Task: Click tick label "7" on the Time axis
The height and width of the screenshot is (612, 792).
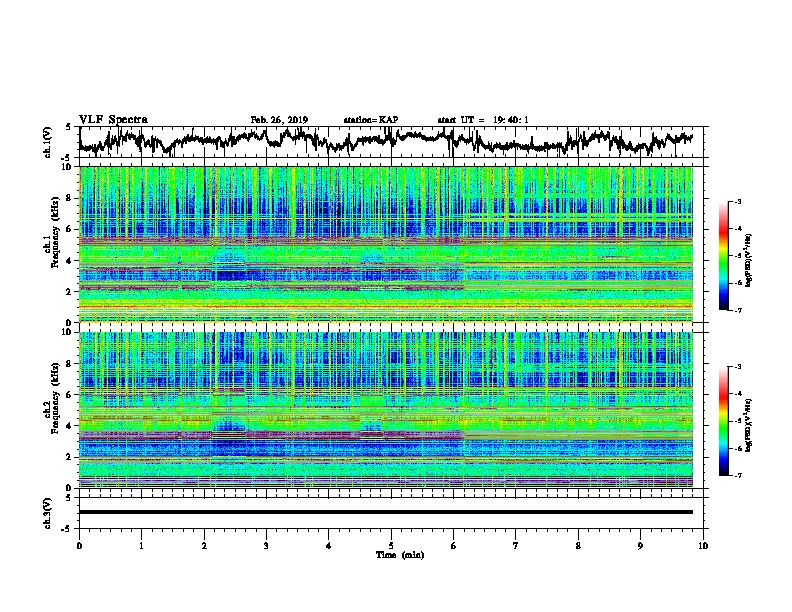Action: [x=516, y=546]
